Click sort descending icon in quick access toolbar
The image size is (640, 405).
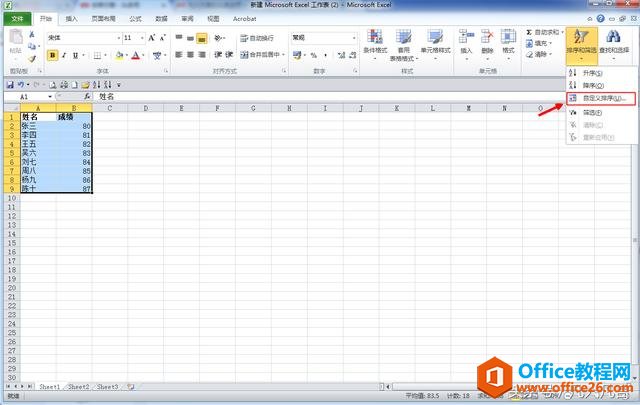pos(107,85)
